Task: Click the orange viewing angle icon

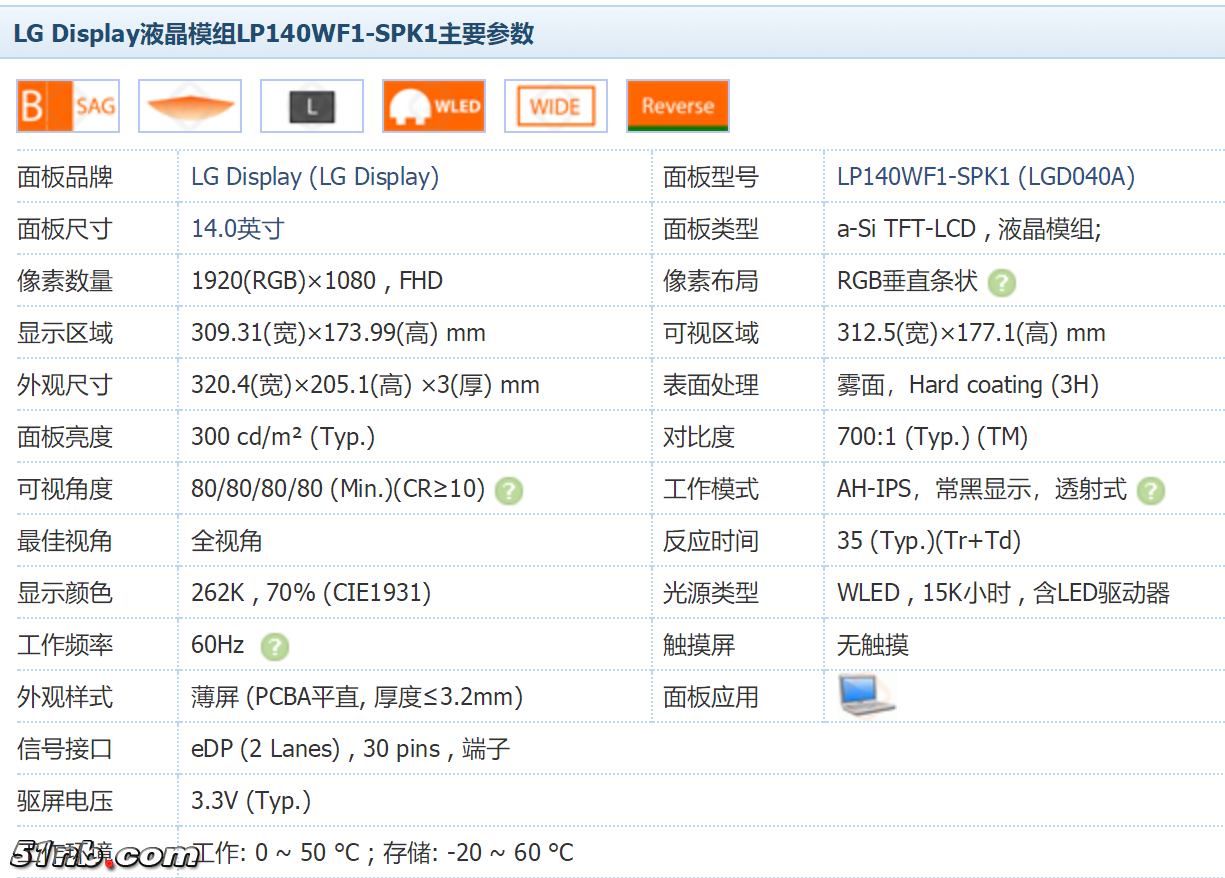Action: [x=190, y=106]
